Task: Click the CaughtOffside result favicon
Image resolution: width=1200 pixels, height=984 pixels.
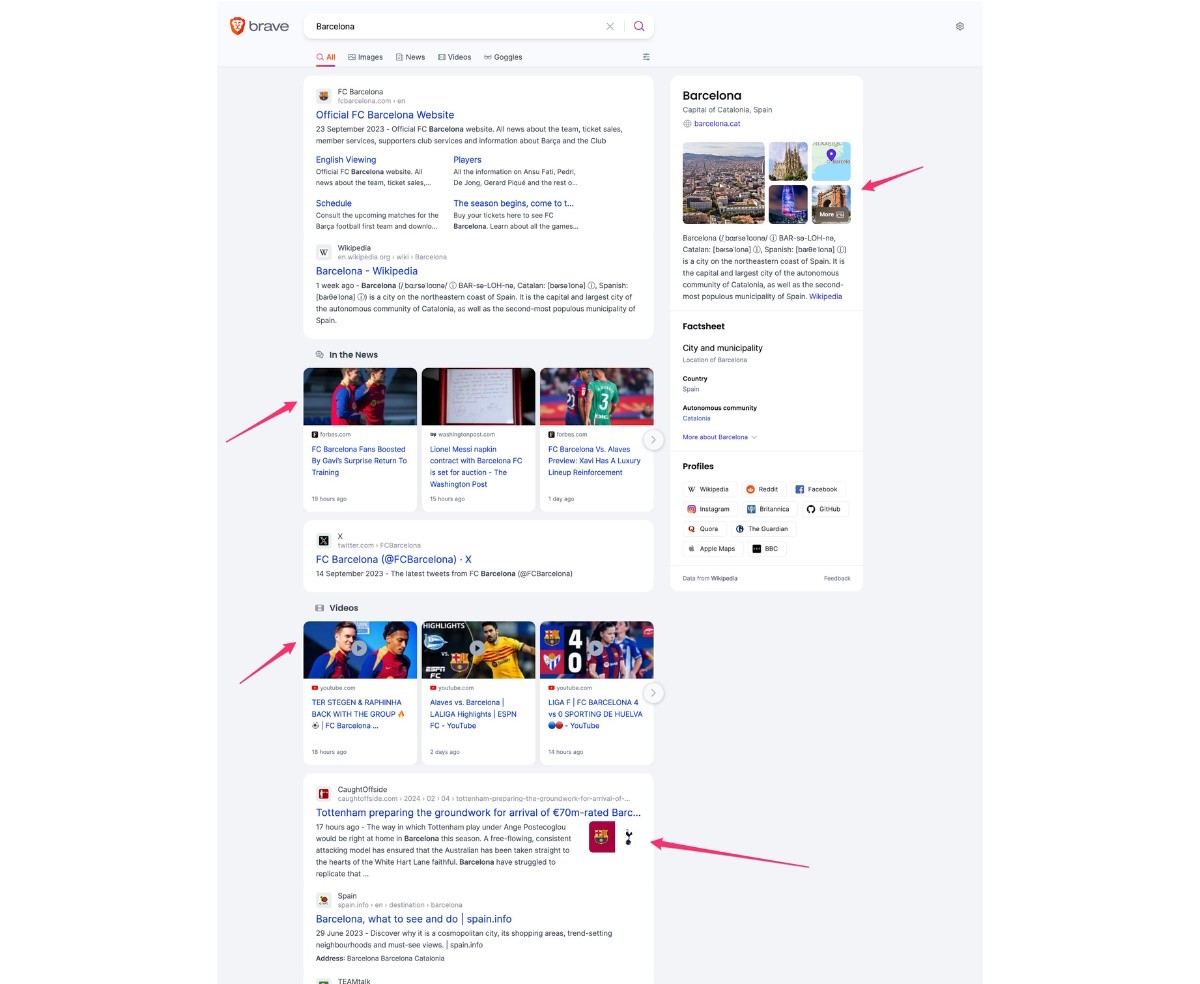Action: 323,794
